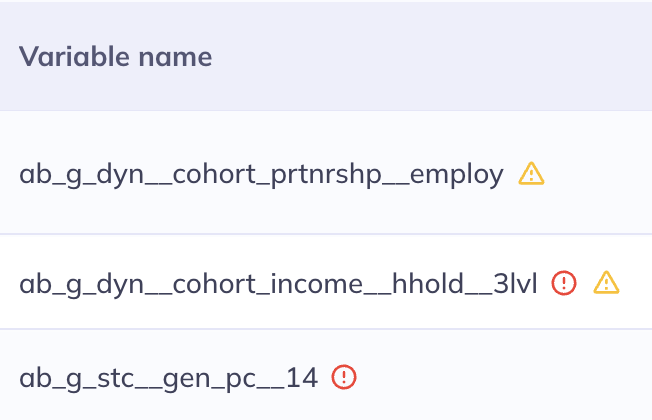Select the ab_g_stc__gen_pc__14 variable name

pos(169,378)
